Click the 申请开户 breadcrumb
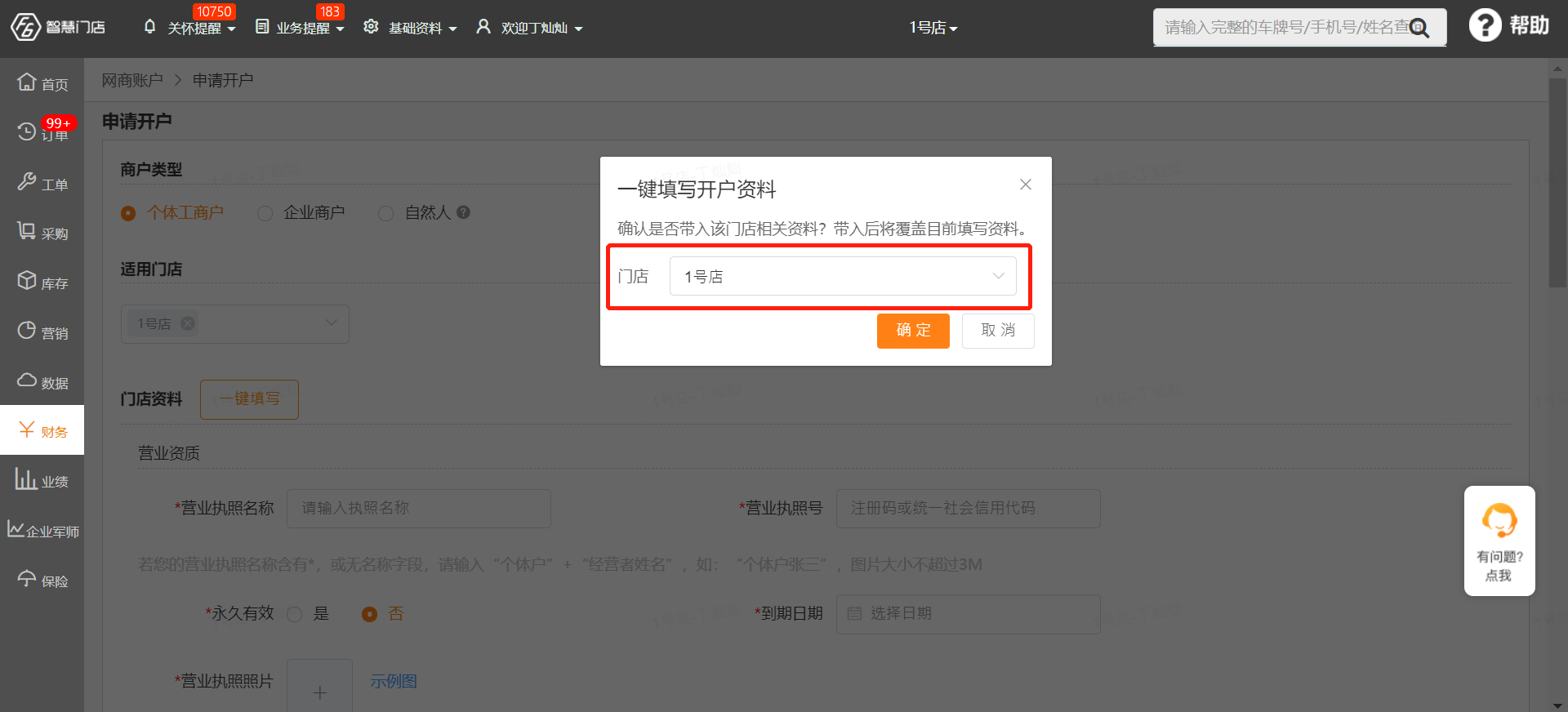This screenshot has height=712, width=1568. pyautogui.click(x=223, y=80)
